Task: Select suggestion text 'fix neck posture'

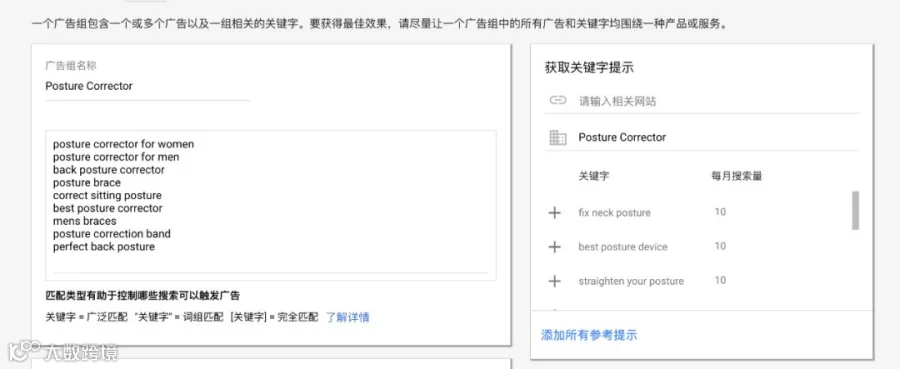Action: click(615, 213)
